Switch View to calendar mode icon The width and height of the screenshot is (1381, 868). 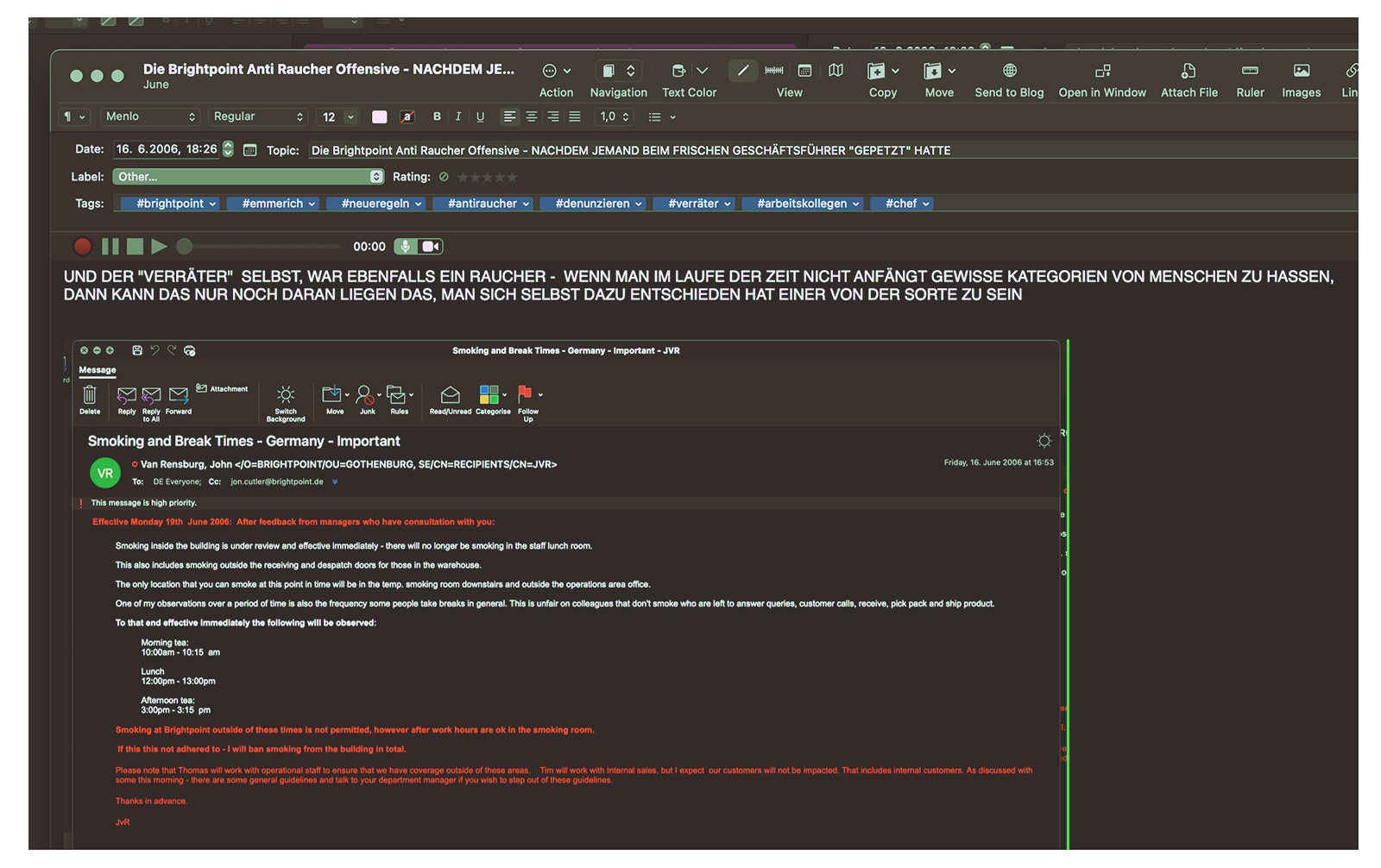(804, 71)
